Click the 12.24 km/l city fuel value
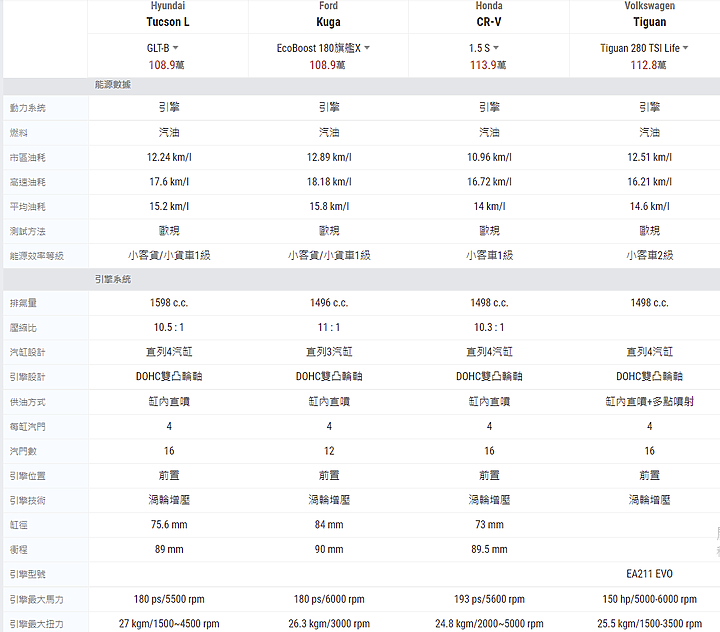The height and width of the screenshot is (632, 720). 169,158
